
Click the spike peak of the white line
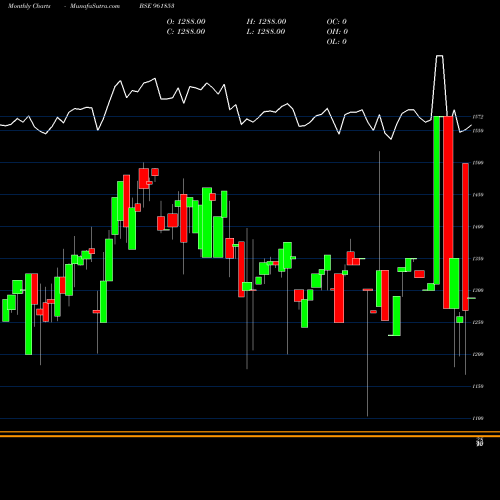[440, 56]
